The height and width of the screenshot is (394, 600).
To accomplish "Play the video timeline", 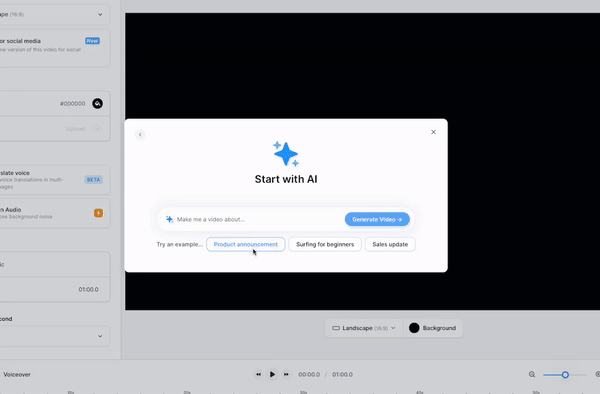I will pos(272,374).
